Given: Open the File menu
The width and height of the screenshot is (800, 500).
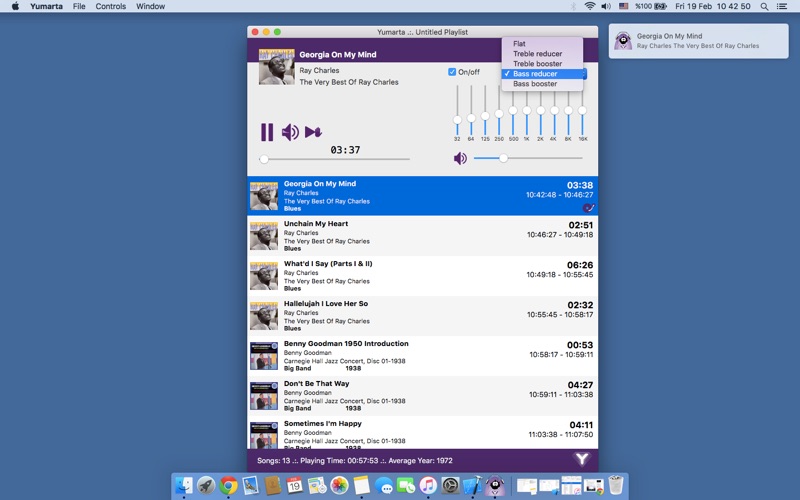Looking at the screenshot, I should click(79, 7).
